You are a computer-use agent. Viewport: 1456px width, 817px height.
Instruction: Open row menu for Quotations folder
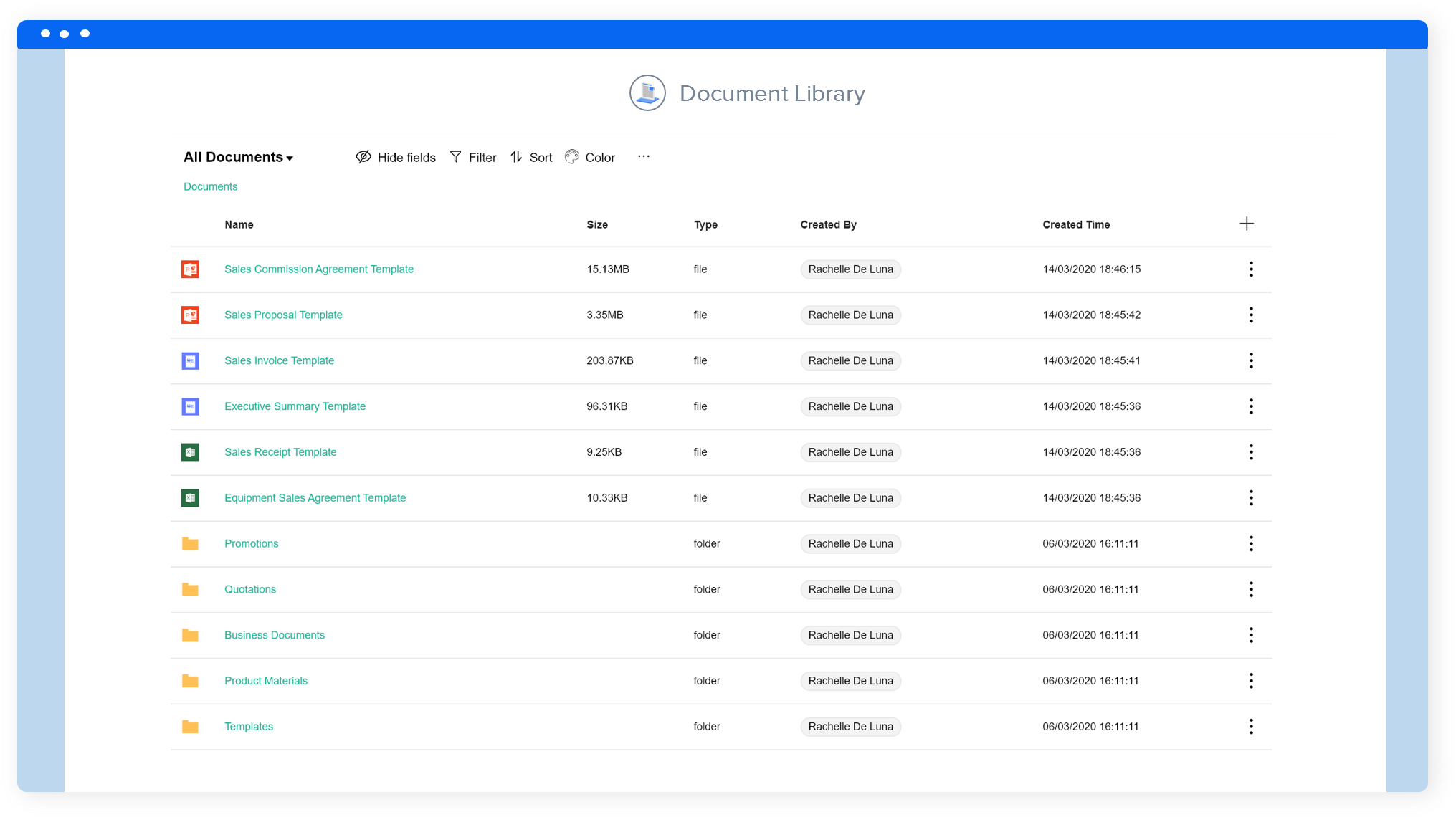(x=1251, y=589)
